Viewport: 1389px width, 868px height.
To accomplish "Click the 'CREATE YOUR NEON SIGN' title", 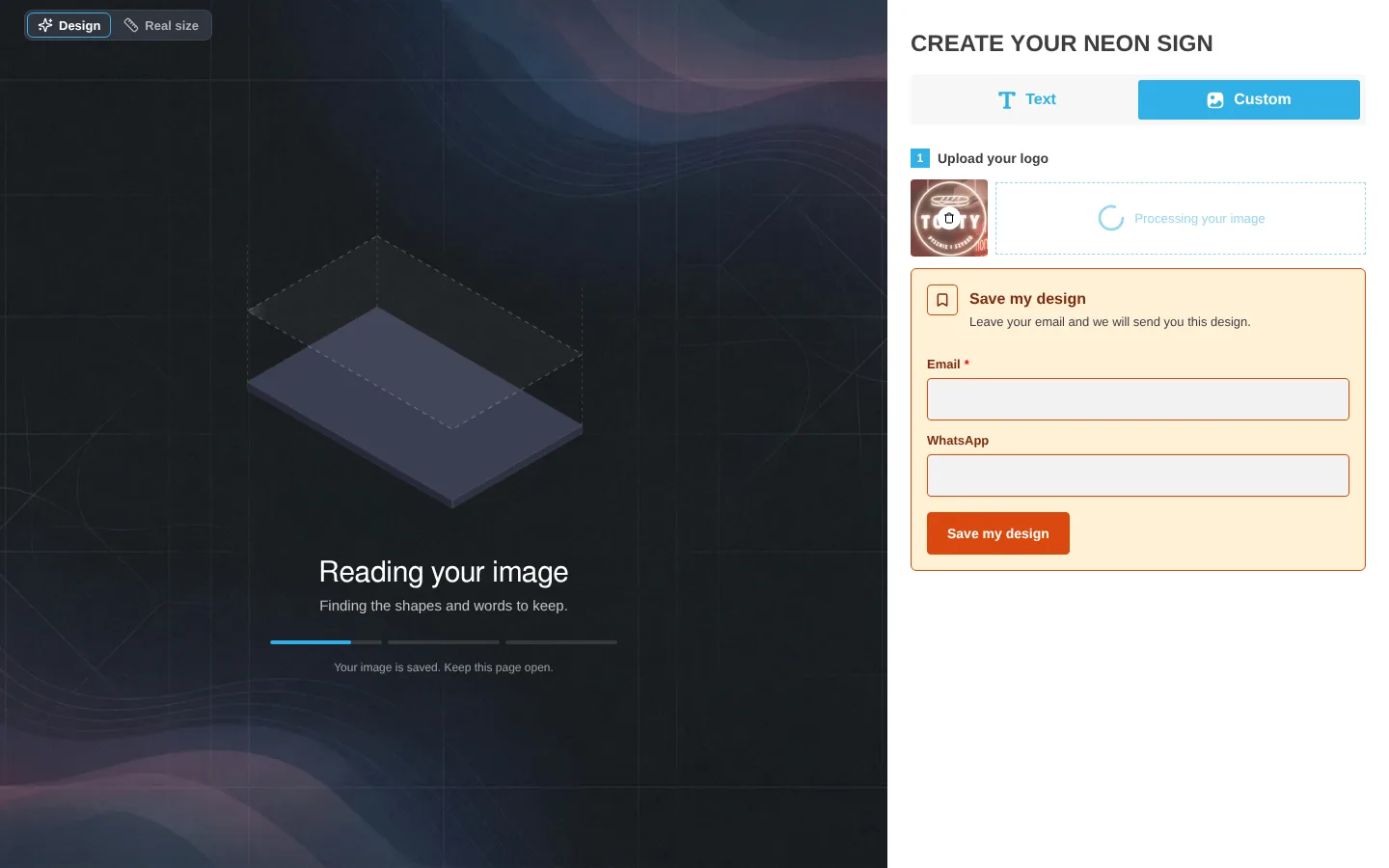I will [1062, 43].
